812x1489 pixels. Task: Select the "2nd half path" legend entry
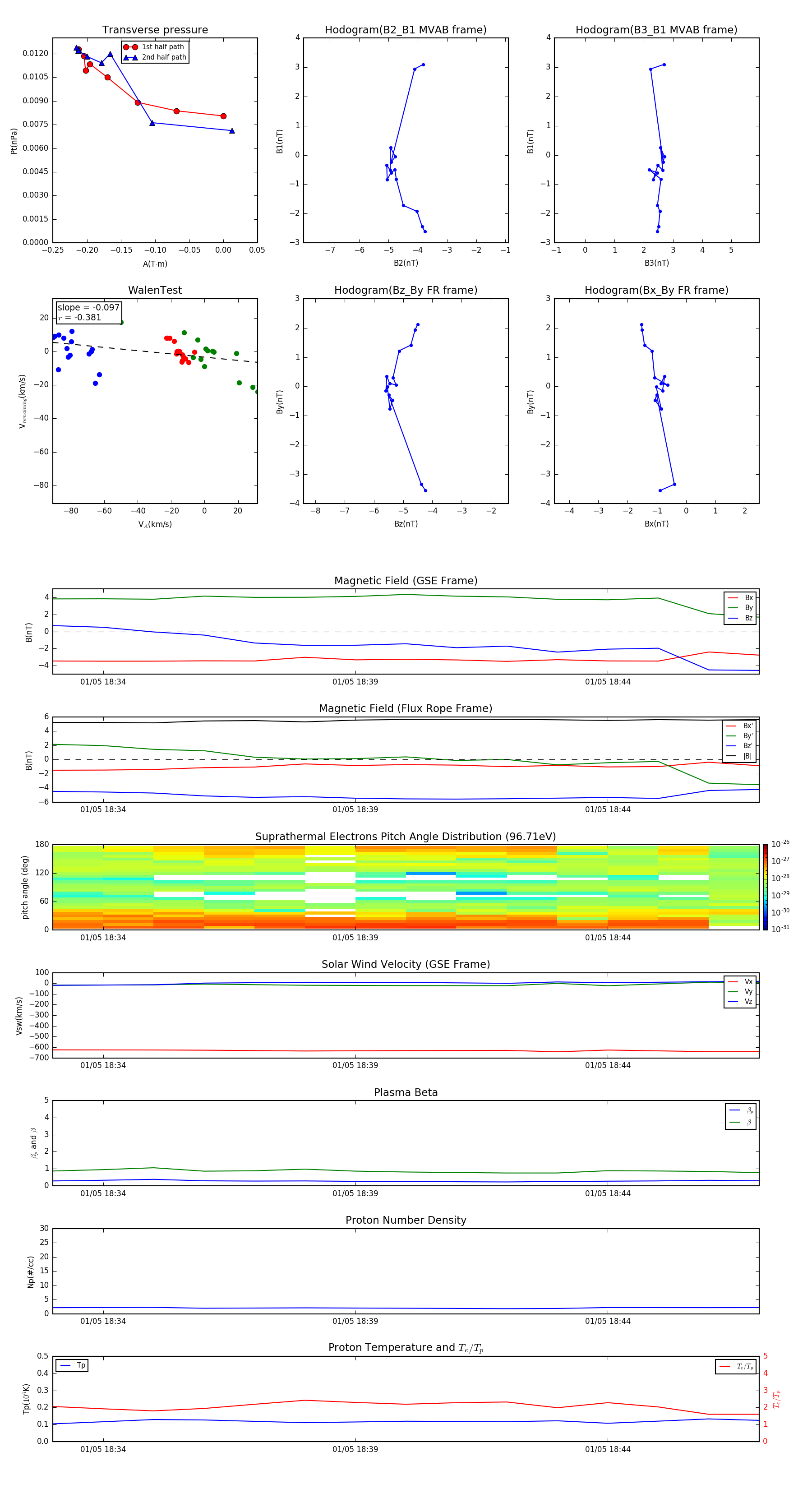pyautogui.click(x=155, y=57)
